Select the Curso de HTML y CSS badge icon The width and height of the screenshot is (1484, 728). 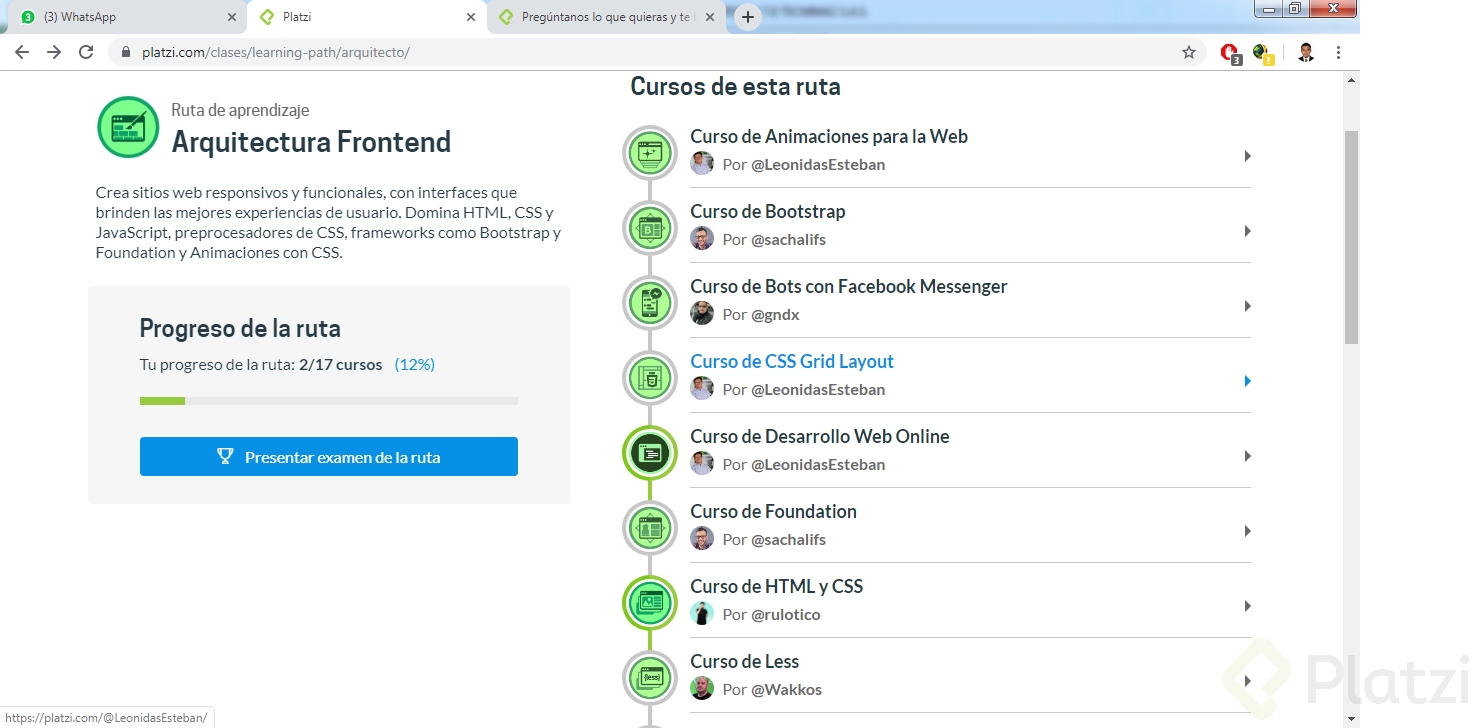[x=650, y=604]
